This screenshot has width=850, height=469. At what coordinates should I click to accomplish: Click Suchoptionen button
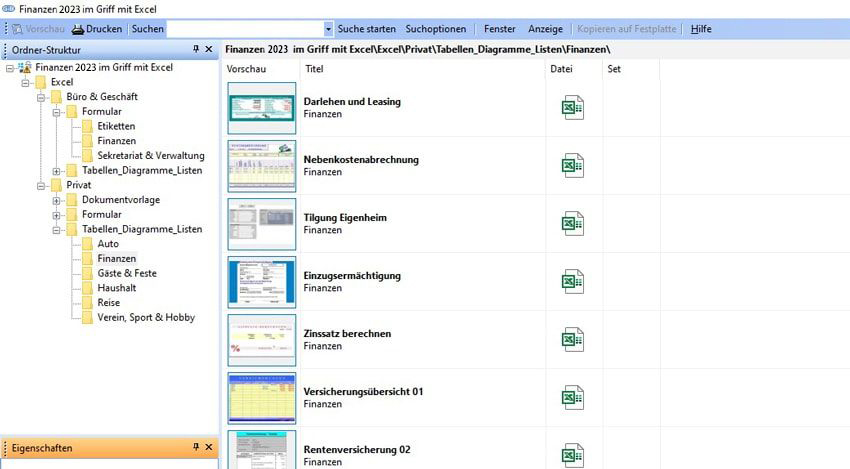(x=435, y=29)
